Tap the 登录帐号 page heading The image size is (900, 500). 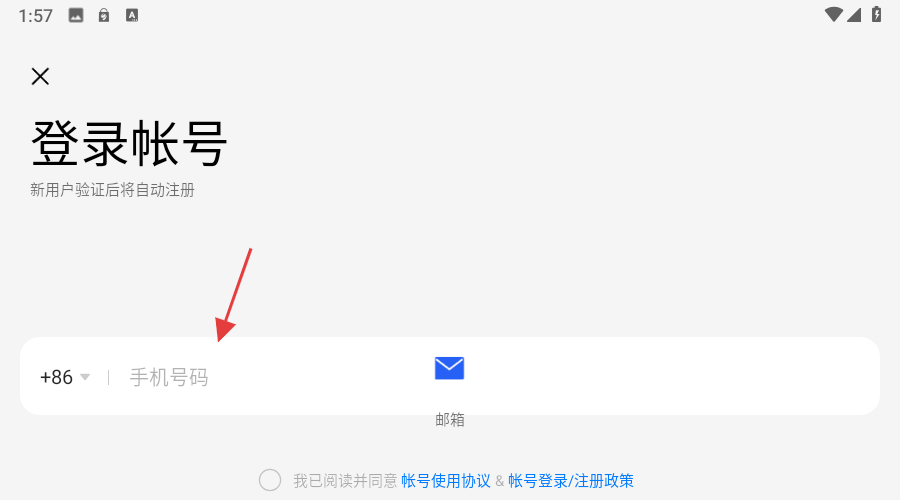(x=129, y=144)
